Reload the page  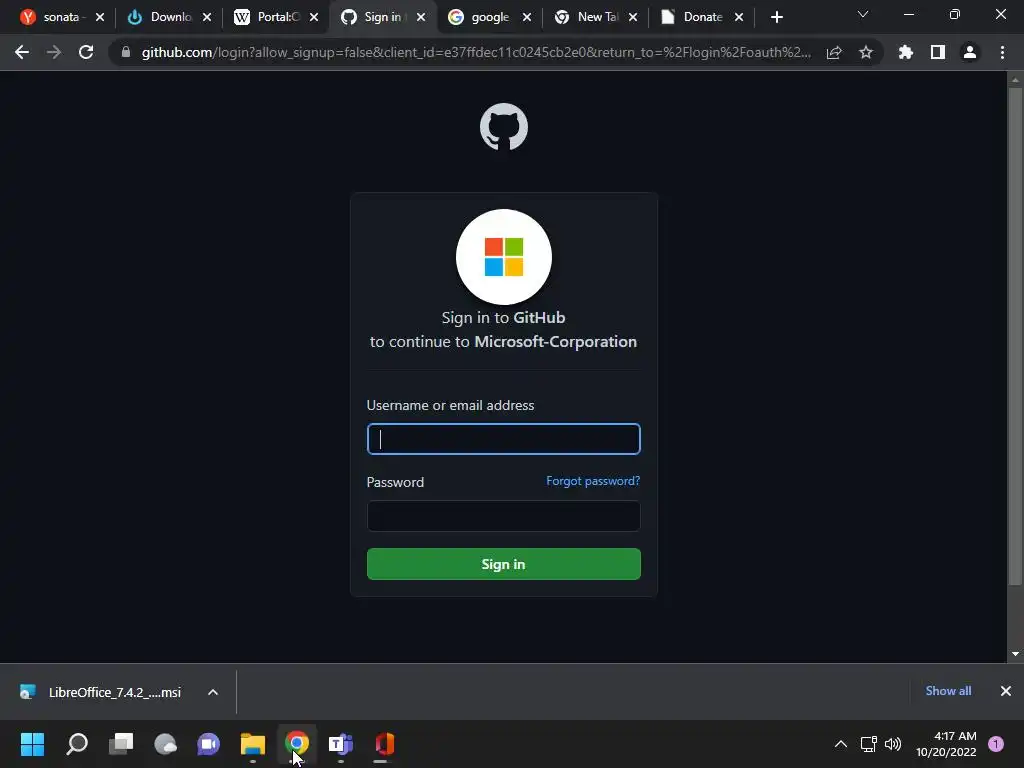pos(86,52)
